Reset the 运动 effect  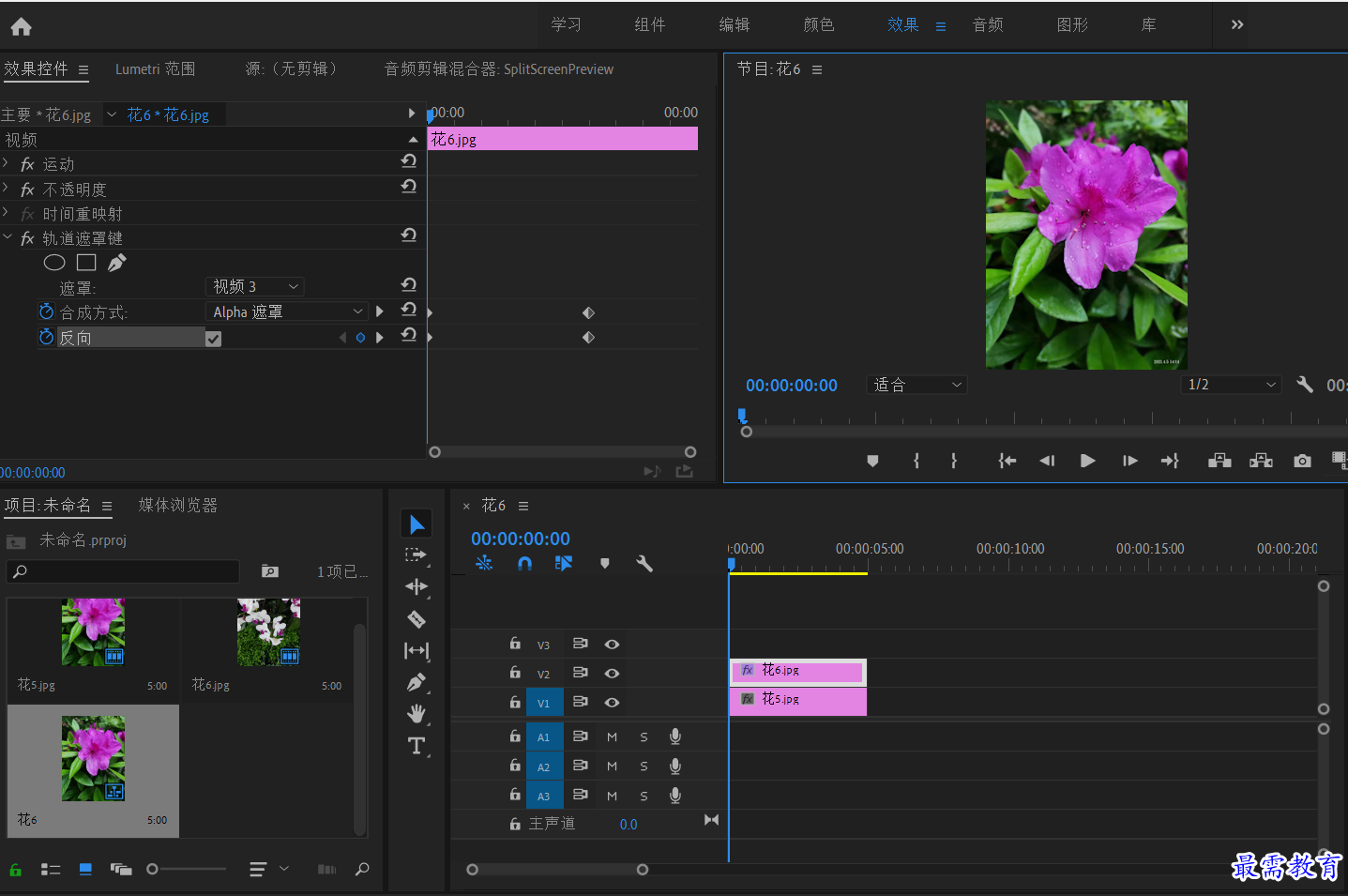tap(408, 161)
